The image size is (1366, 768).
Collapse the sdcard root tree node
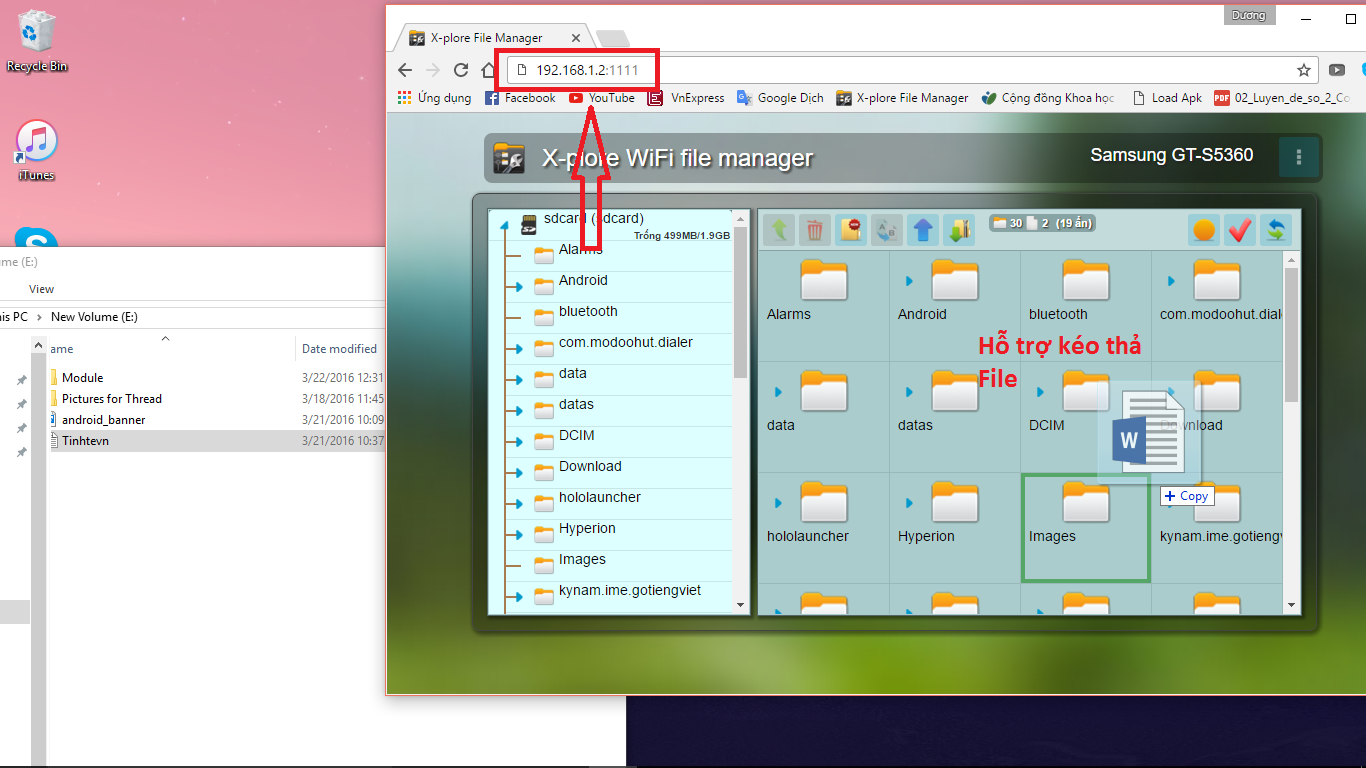pos(504,227)
